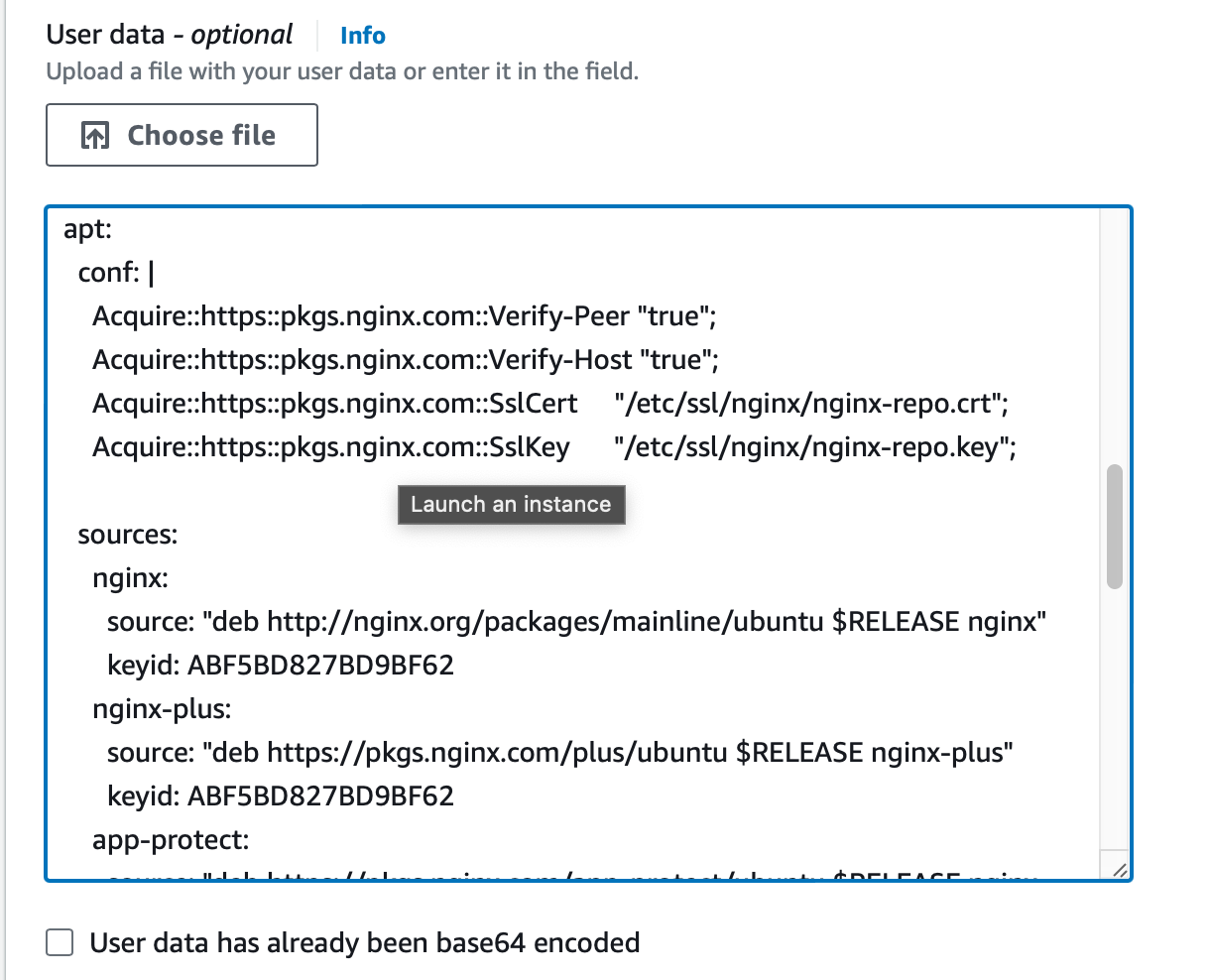
Task: Click the "app-protect:" entry line
Action: pyautogui.click(x=171, y=840)
